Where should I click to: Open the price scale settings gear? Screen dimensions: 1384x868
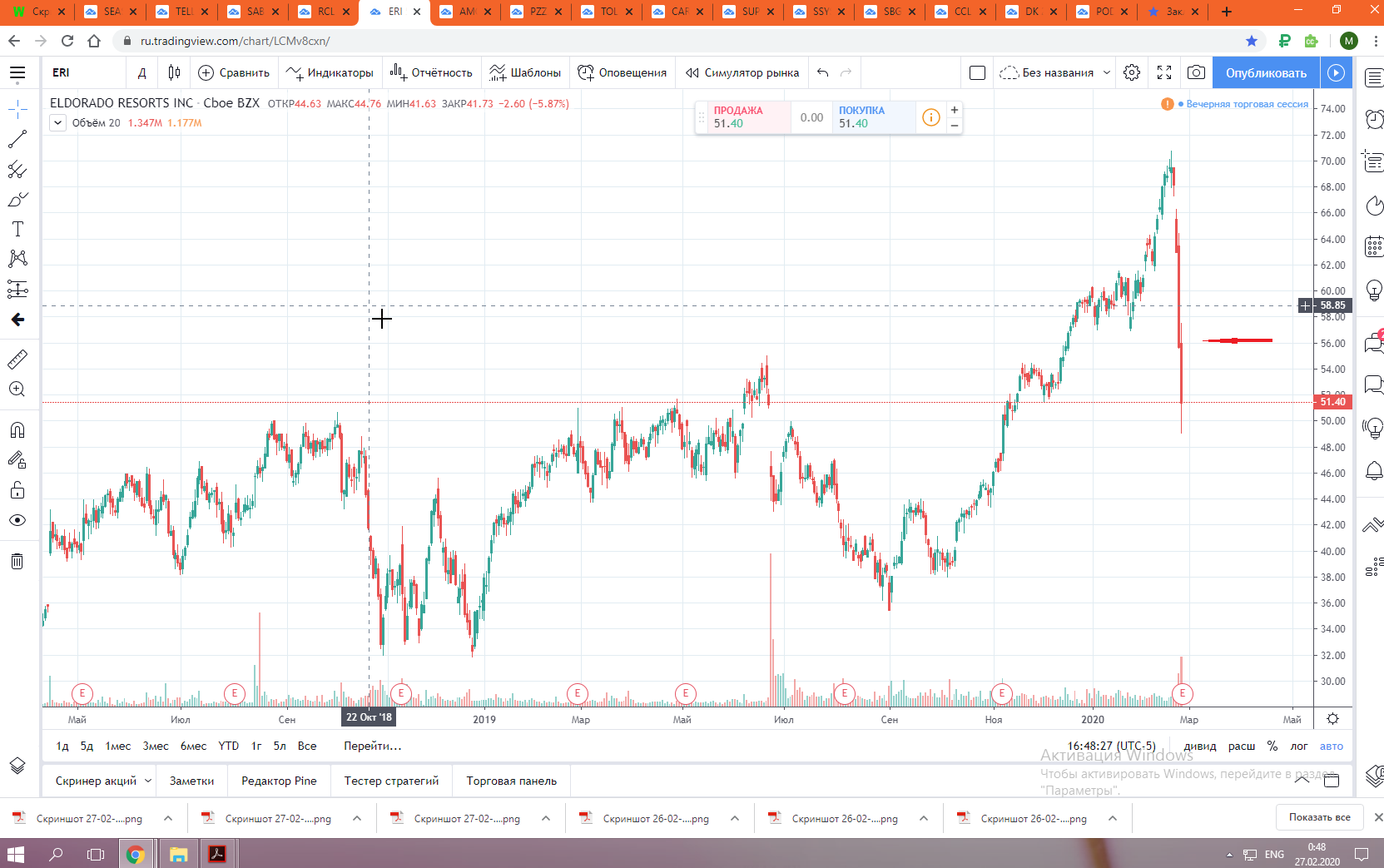[1332, 719]
